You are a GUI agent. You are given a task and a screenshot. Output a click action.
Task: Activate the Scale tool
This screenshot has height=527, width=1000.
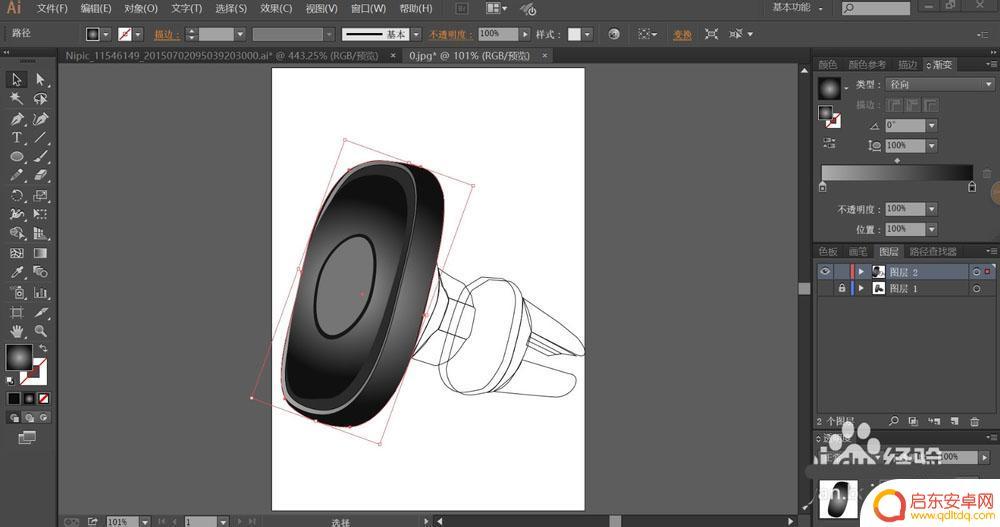[40, 195]
